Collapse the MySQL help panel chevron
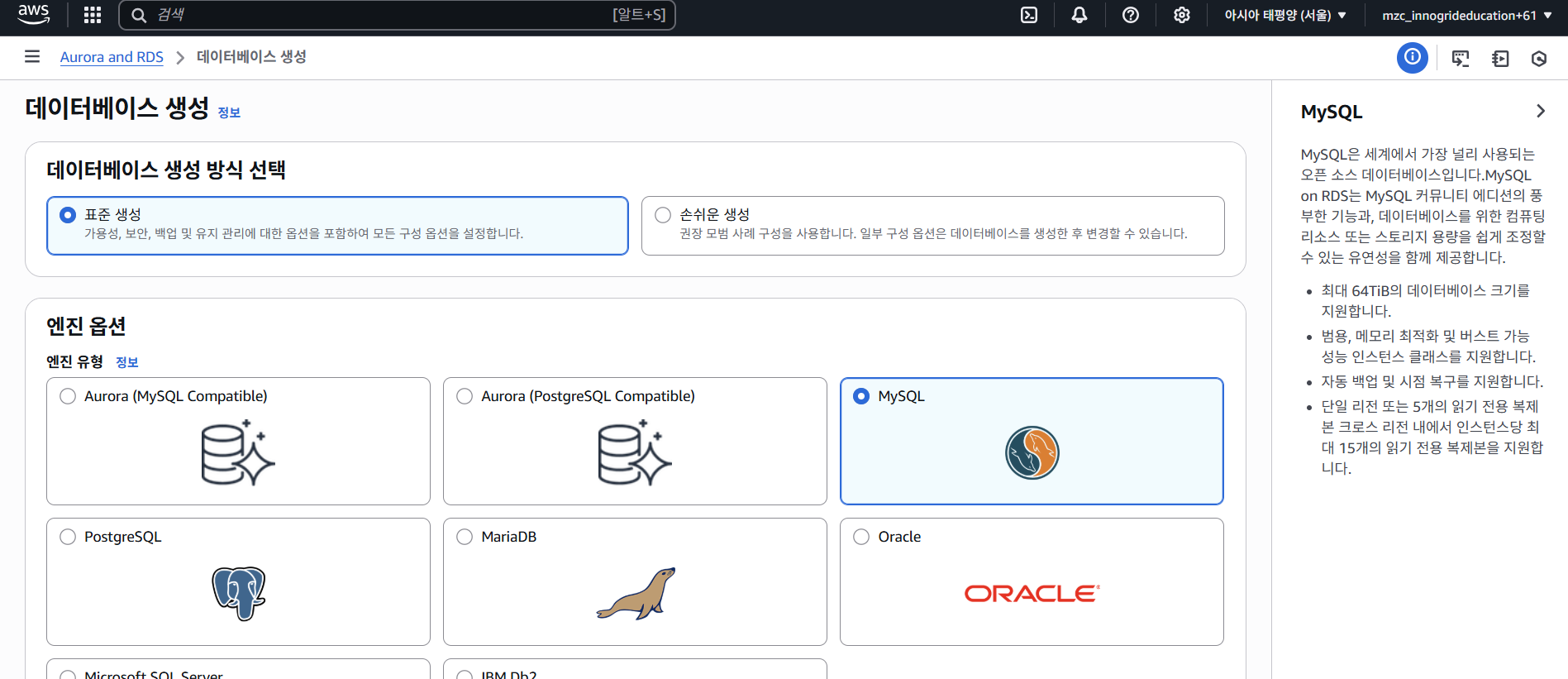Screen dimensions: 1568x679 pos(1541,111)
